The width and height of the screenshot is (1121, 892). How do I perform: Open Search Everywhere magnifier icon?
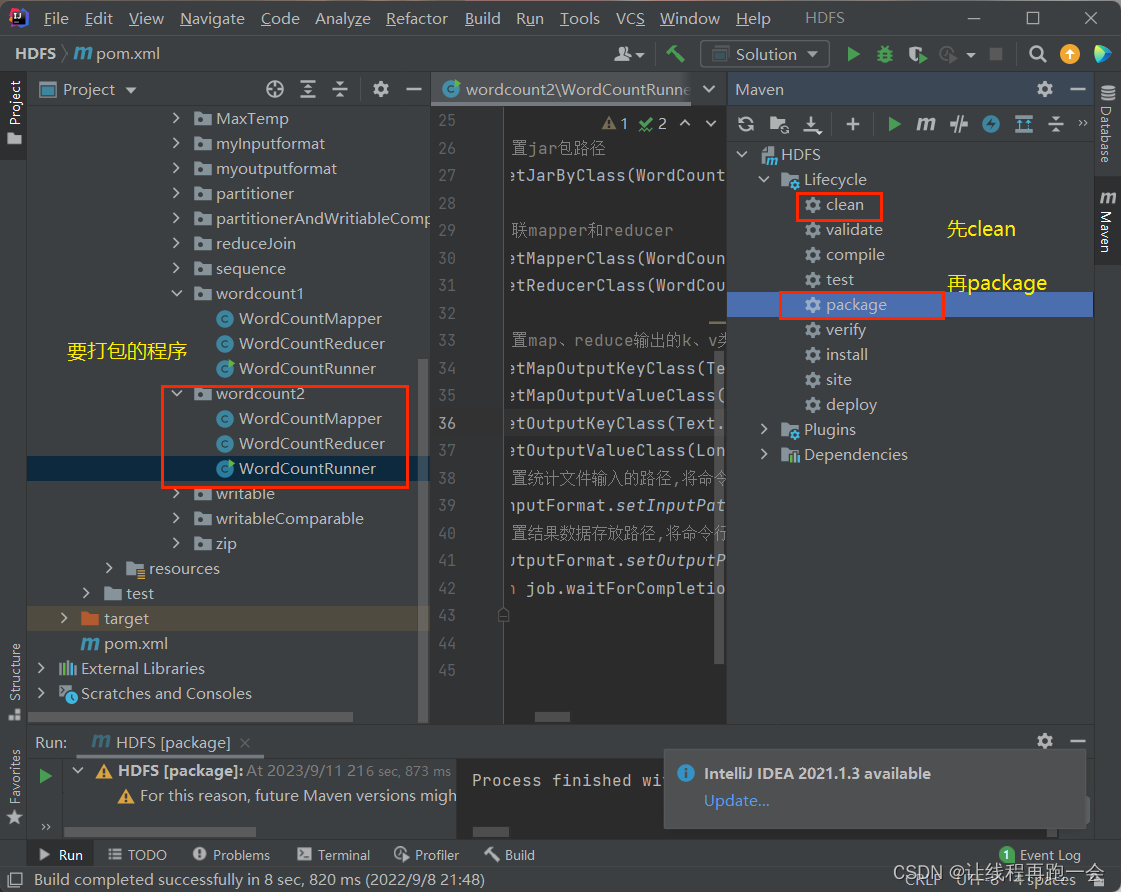(x=1038, y=54)
